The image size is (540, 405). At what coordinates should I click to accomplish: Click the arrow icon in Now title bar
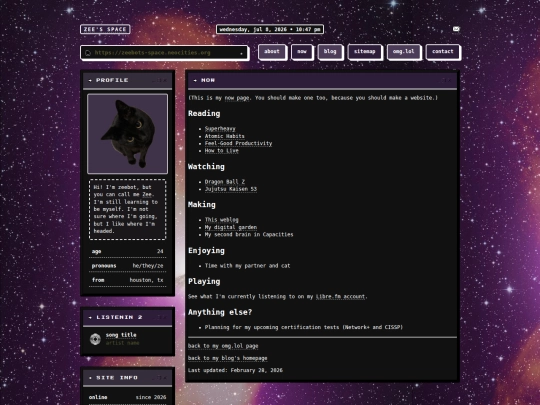click(195, 80)
